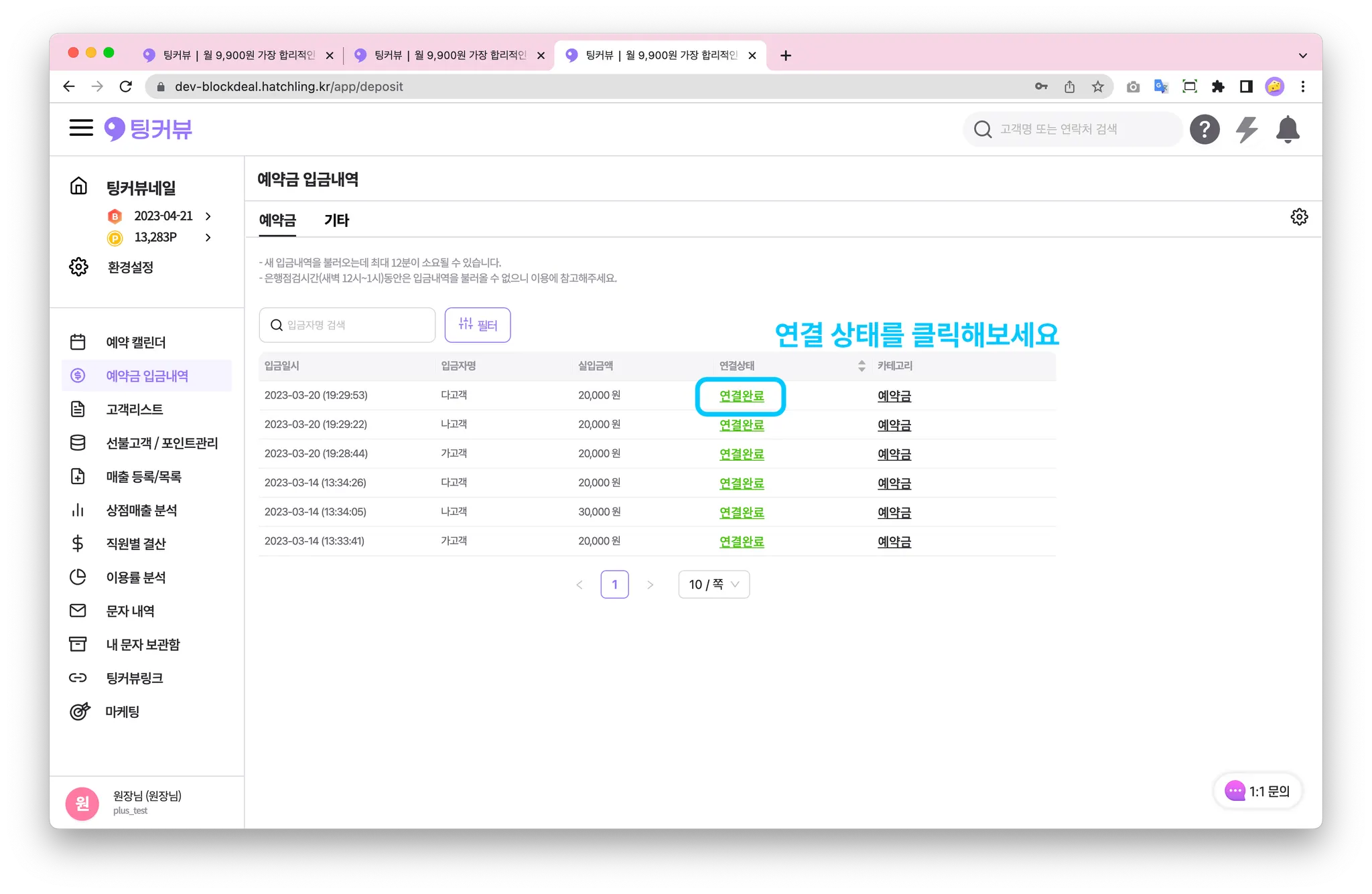This screenshot has width=1372, height=894.
Task: Open the table settings gear icon
Action: (x=1299, y=217)
